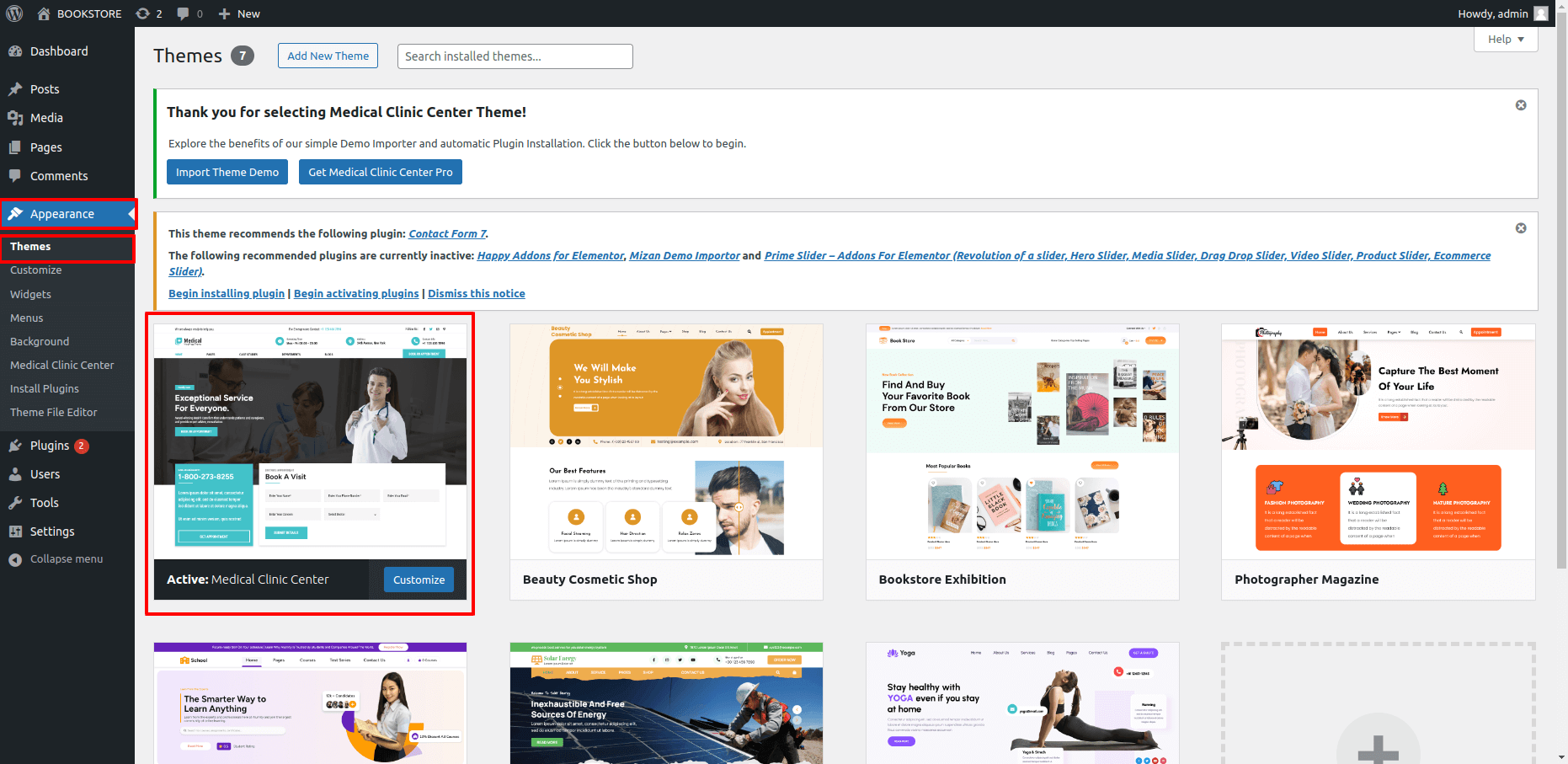The image size is (1568, 764).
Task: Dismiss the Medical Clinic Center welcome notice
Action: point(1521,105)
